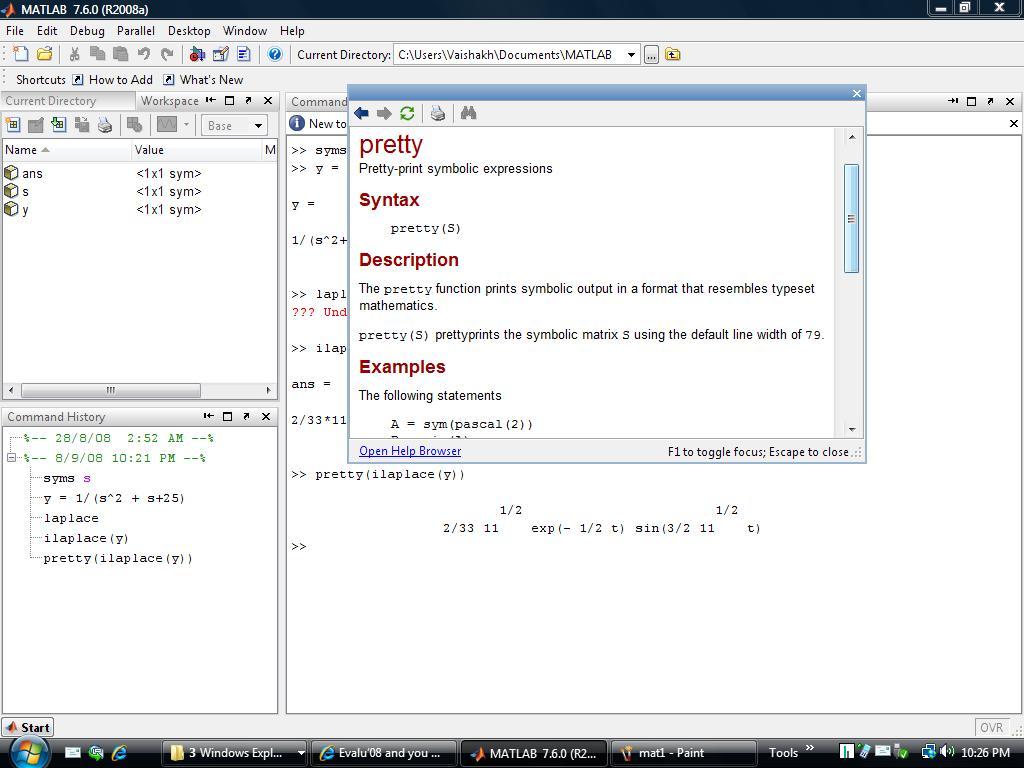
Task: Select the Simulink library icon
Action: click(x=196, y=55)
